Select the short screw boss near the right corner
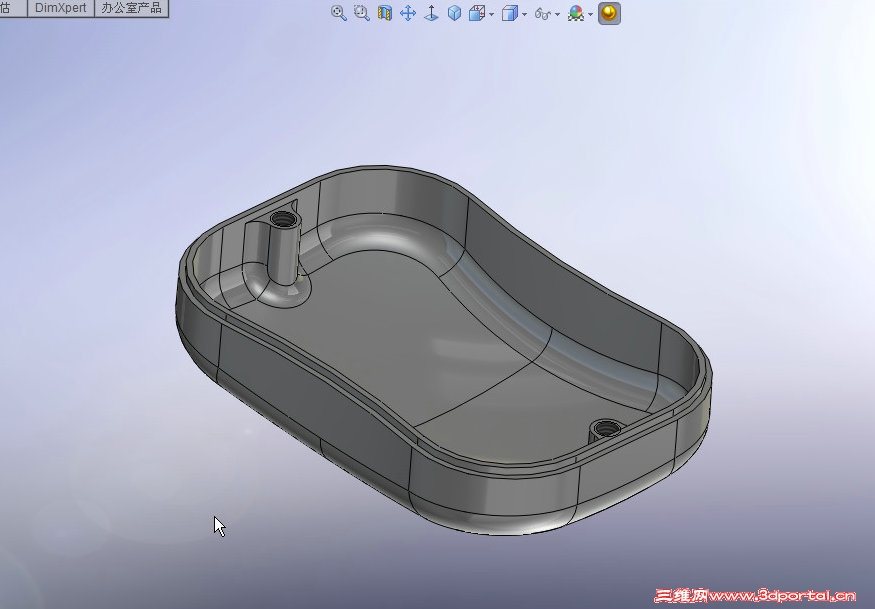Image resolution: width=875 pixels, height=609 pixels. click(x=606, y=430)
